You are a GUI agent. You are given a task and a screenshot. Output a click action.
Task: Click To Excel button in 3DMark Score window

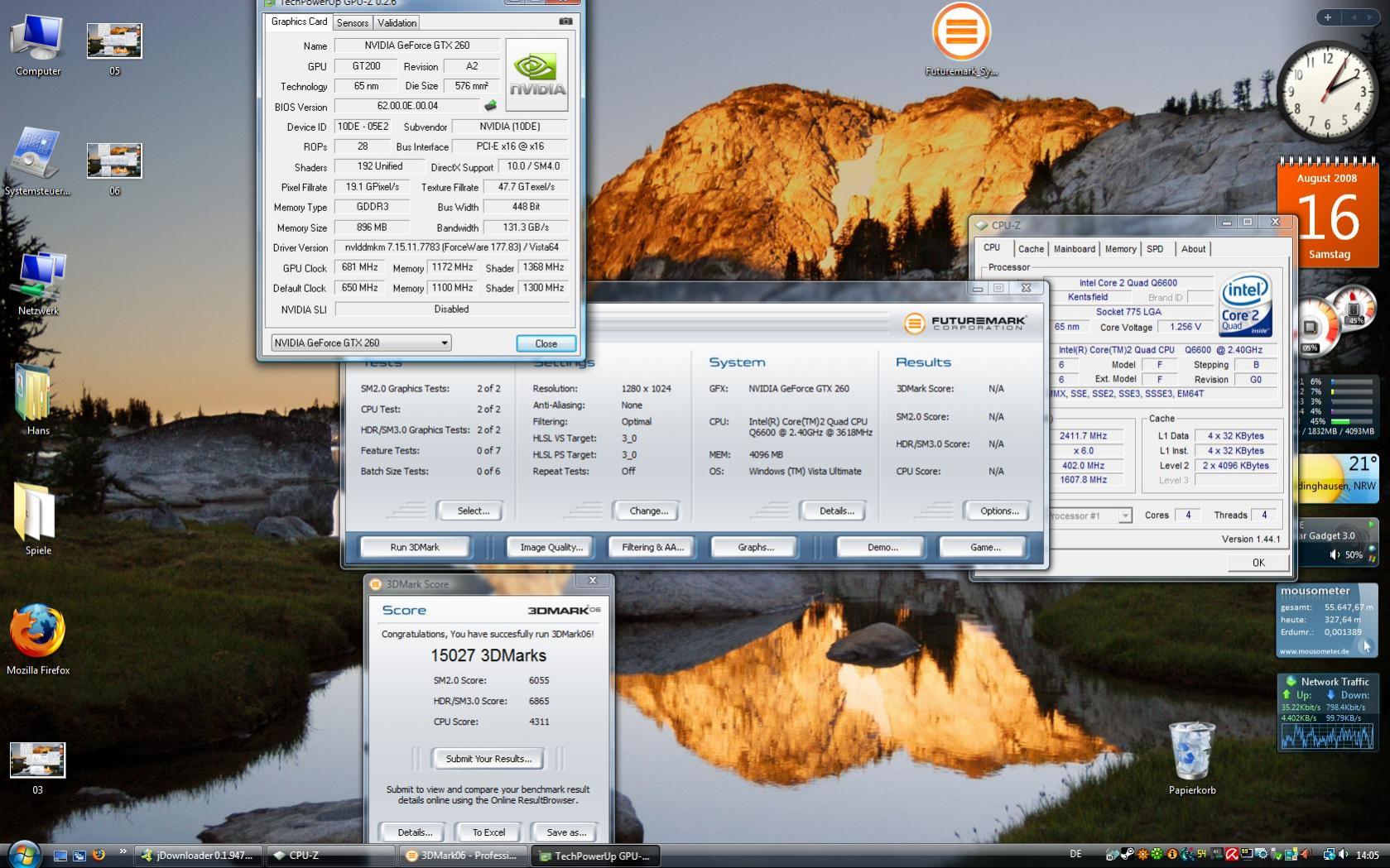coord(488,832)
